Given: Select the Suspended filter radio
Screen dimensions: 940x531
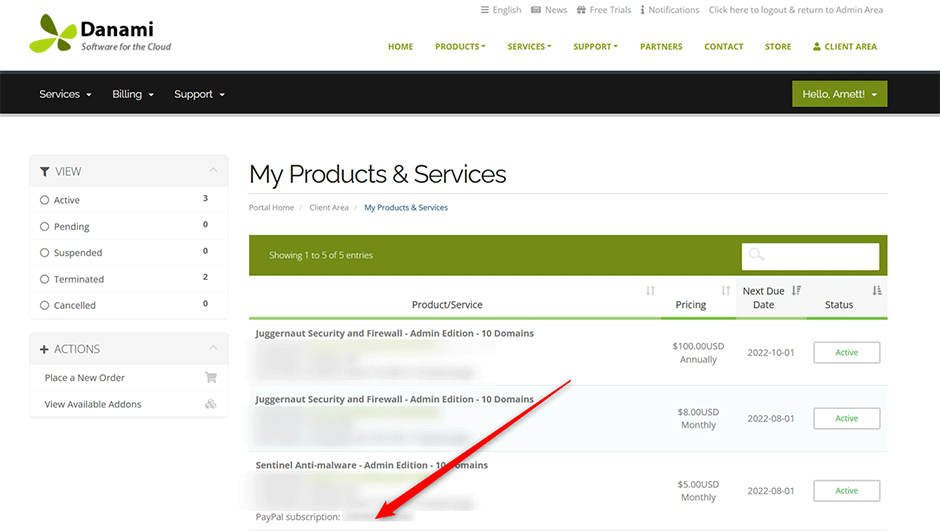Looking at the screenshot, I should pos(44,253).
